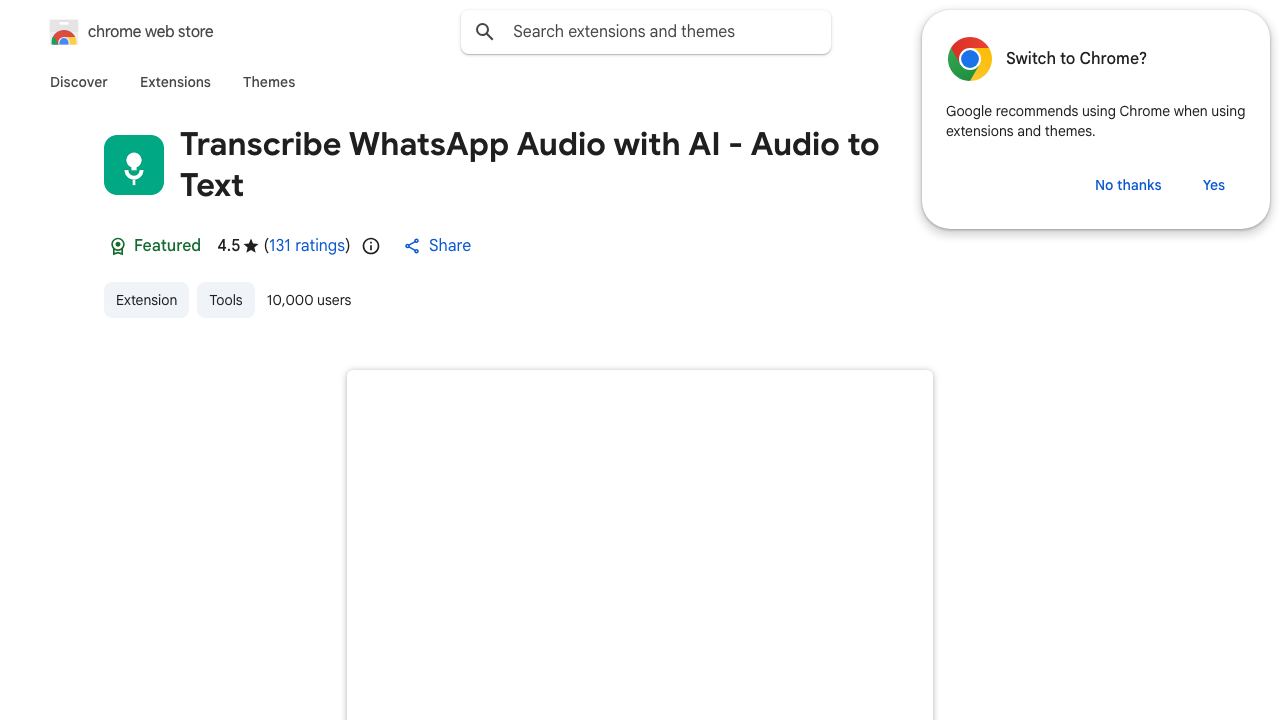Screen dimensions: 1280x720
Task: Open the 131 ratings link
Action: 307,246
